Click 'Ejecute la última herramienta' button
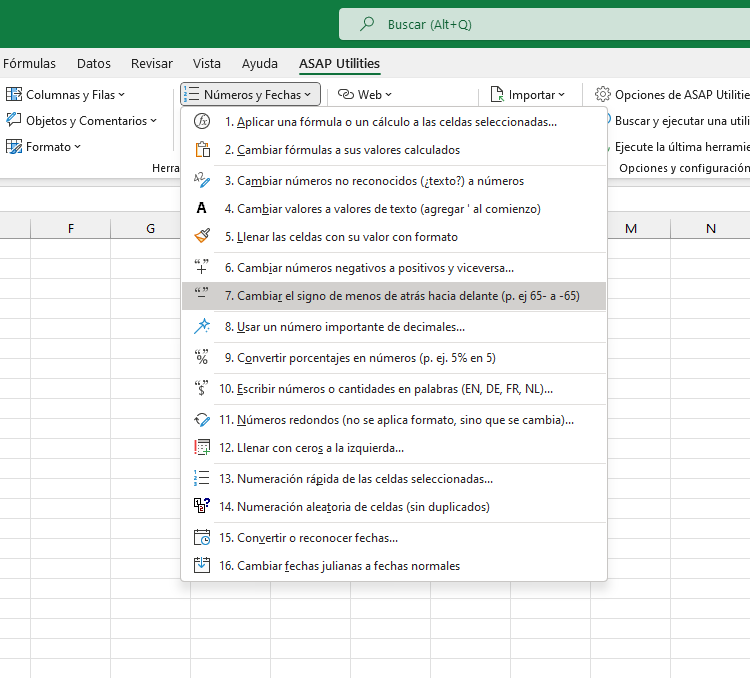The height and width of the screenshot is (678, 750). (677, 146)
